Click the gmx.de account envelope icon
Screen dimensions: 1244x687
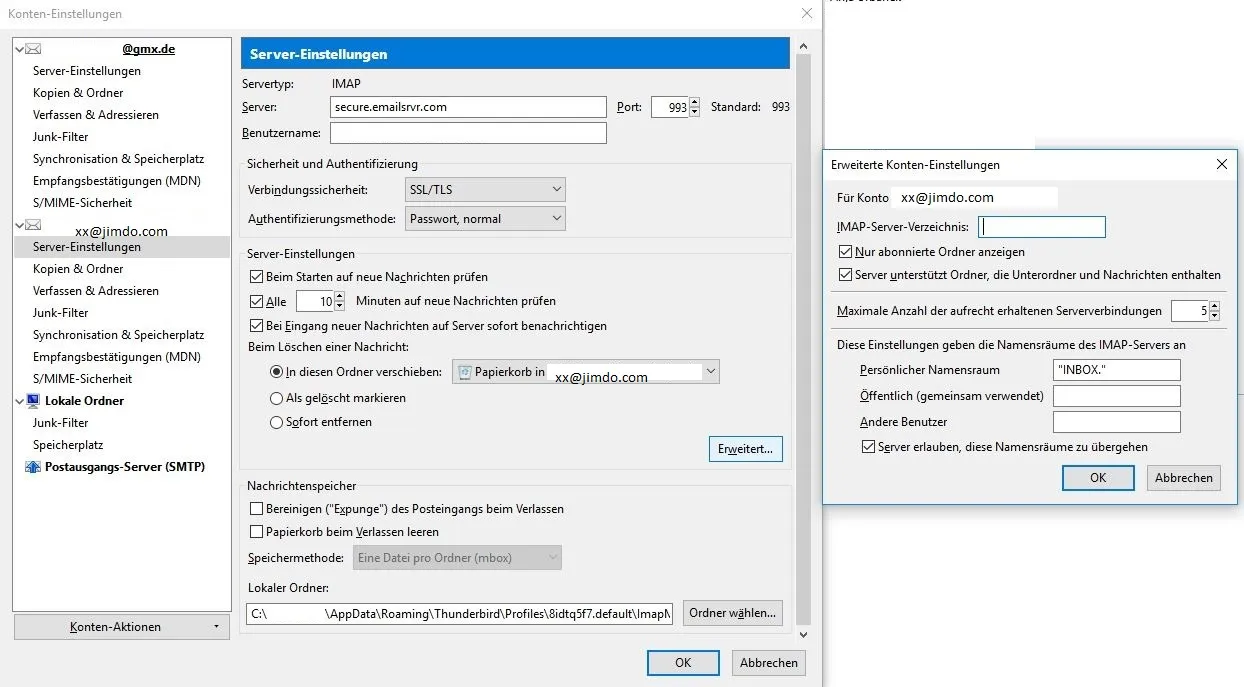33,48
